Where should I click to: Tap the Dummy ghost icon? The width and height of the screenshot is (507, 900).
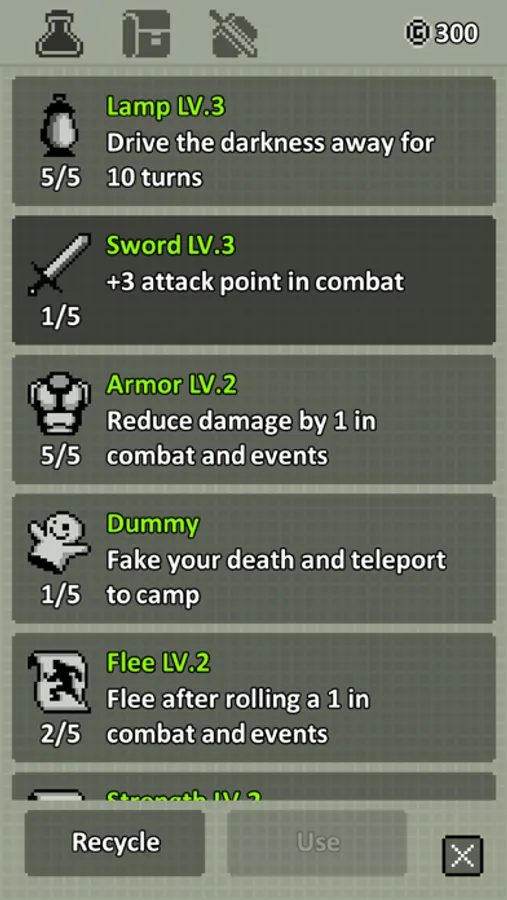[60, 542]
